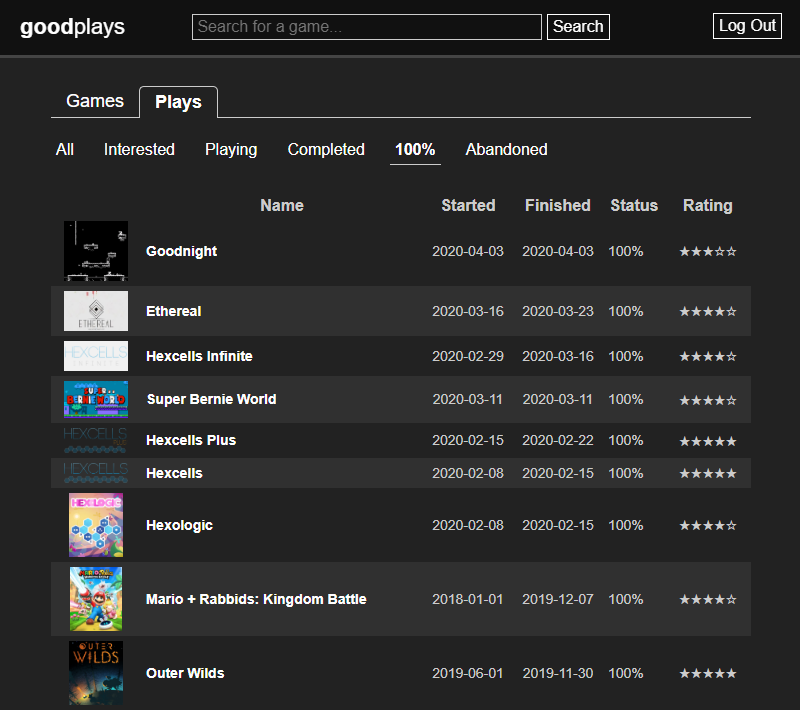Viewport: 800px width, 710px height.
Task: Click the Name column header
Action: [282, 205]
